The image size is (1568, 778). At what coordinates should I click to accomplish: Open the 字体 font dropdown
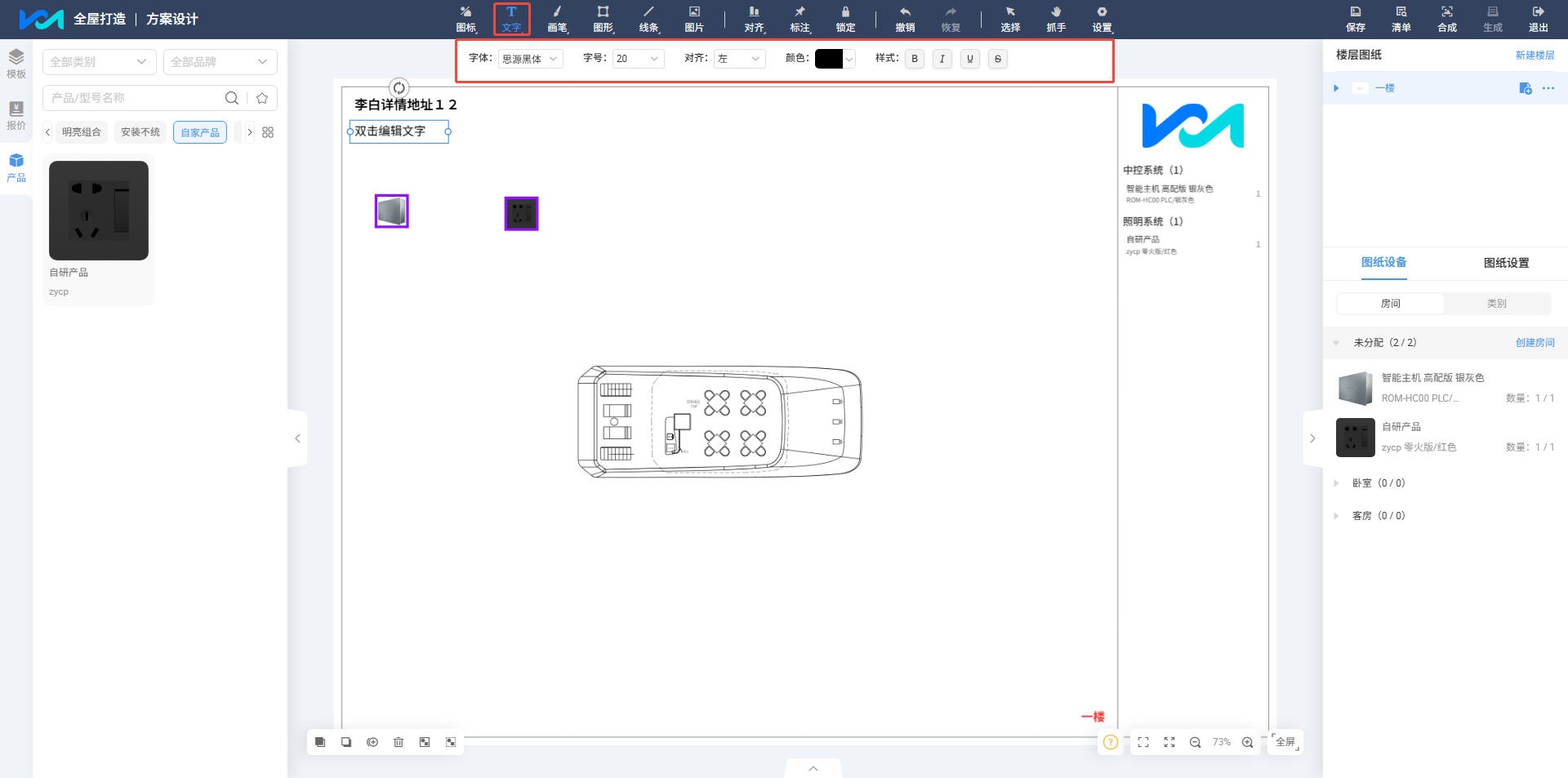point(531,59)
